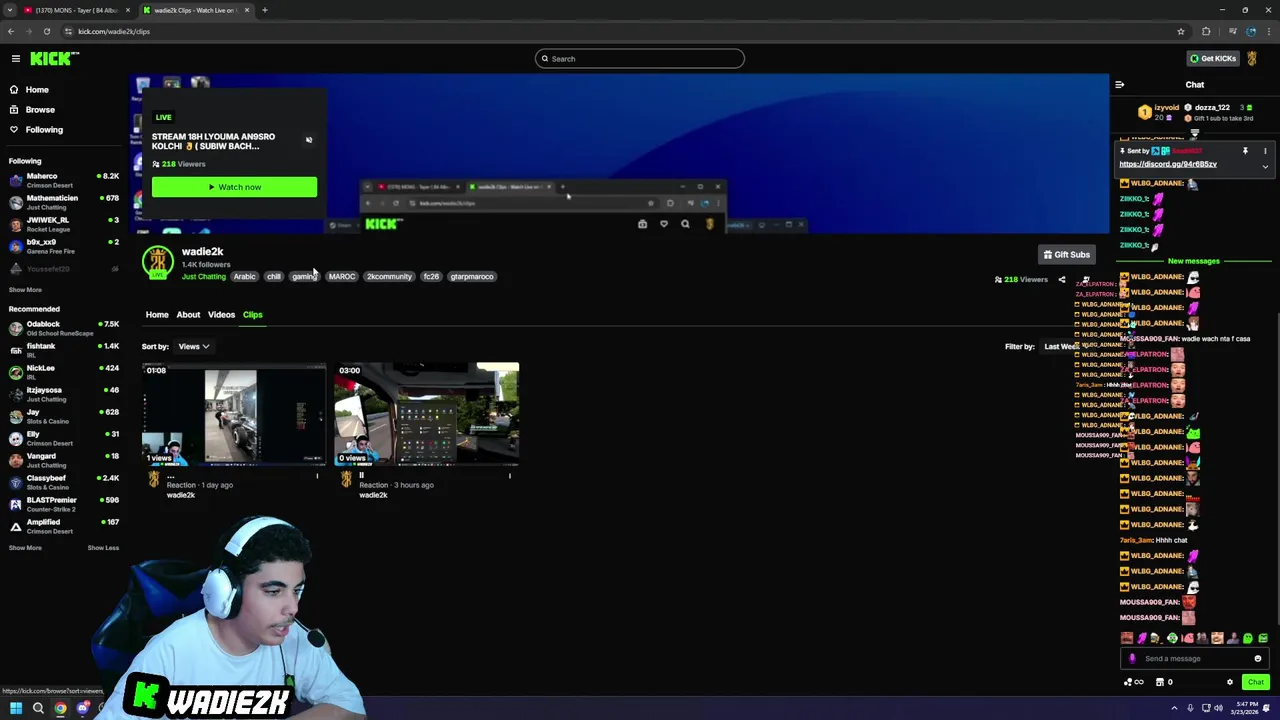Switch to the About tab
Image resolution: width=1280 pixels, height=720 pixels.
188,315
